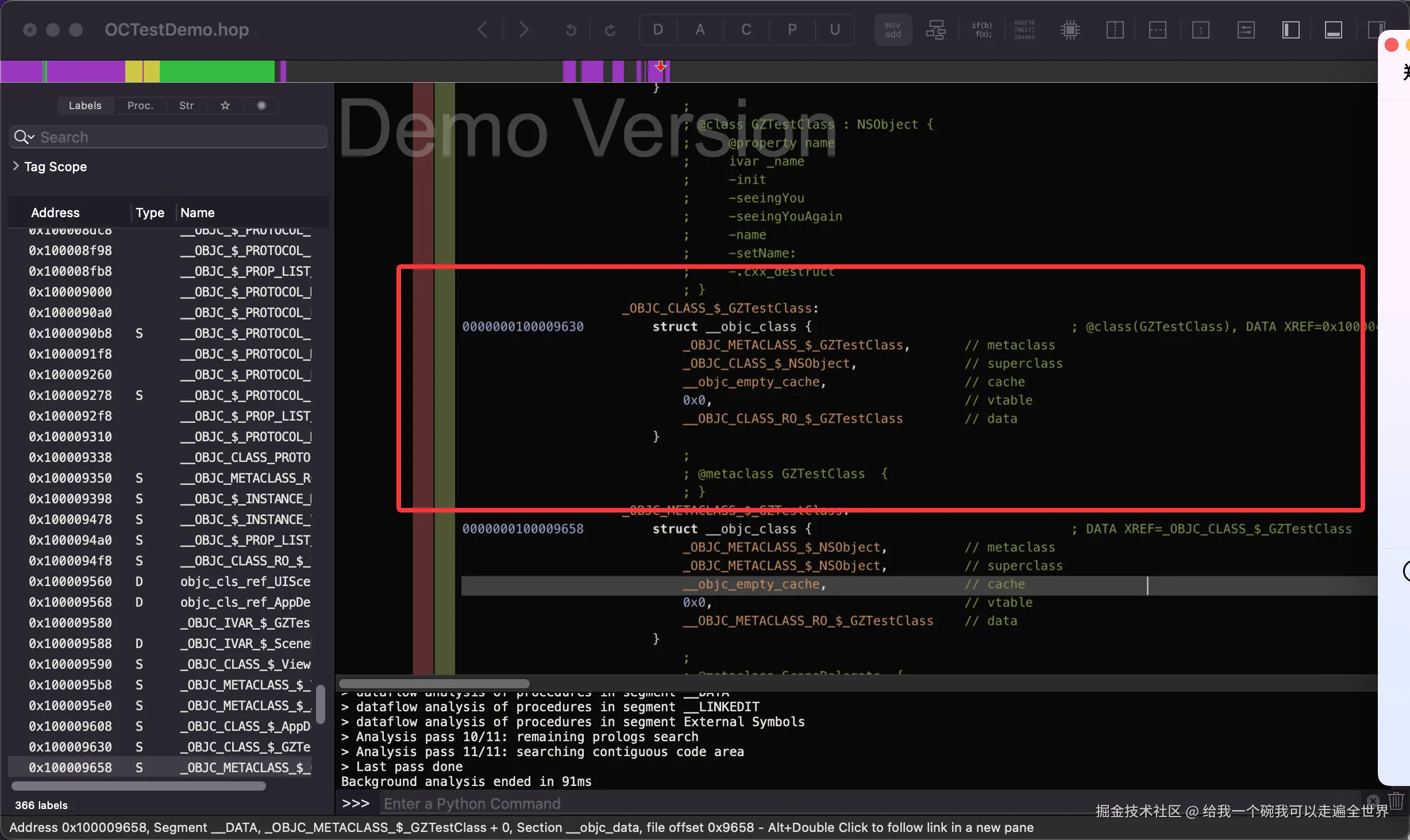Toggle the left sidebar panel
The width and height of the screenshot is (1410, 840).
[1290, 30]
